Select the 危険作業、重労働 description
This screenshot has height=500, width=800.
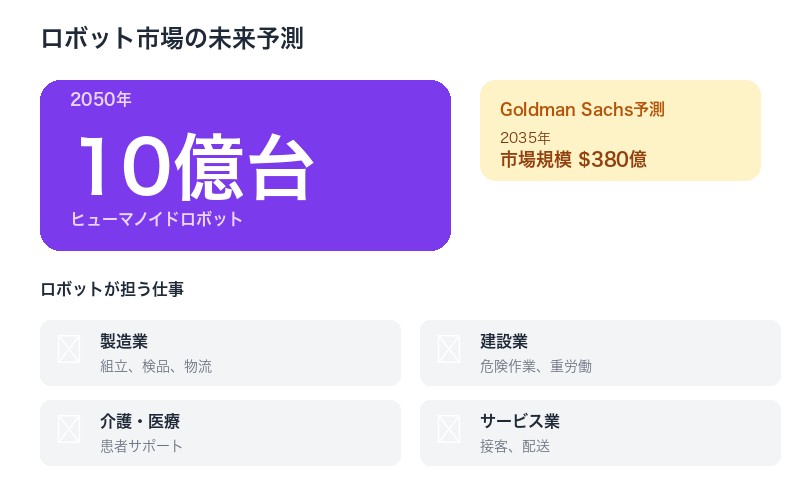coord(536,366)
